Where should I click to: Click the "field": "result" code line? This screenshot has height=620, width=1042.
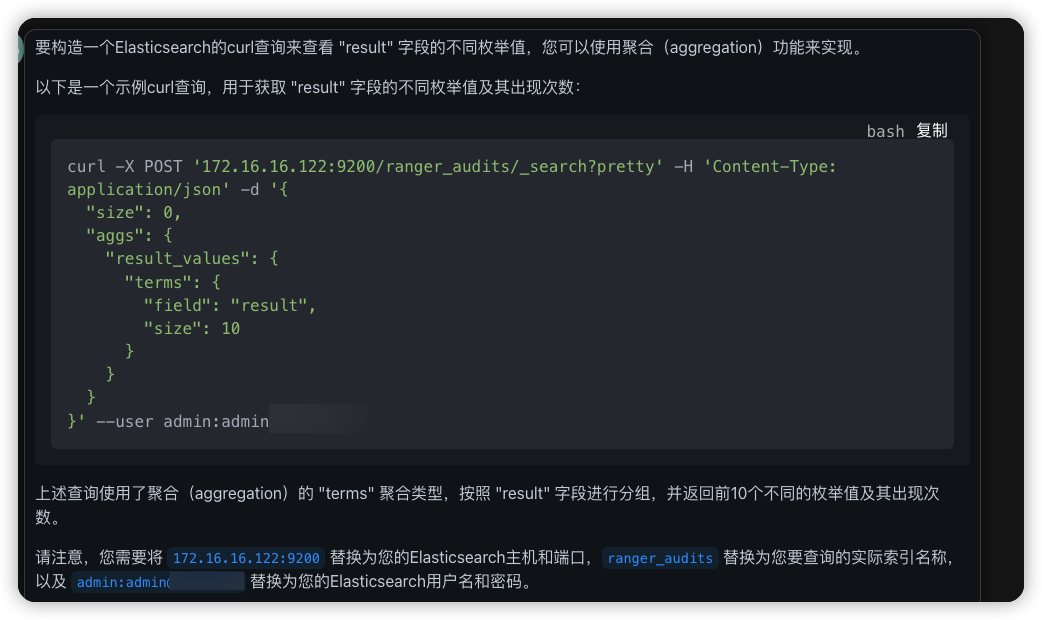pos(230,305)
